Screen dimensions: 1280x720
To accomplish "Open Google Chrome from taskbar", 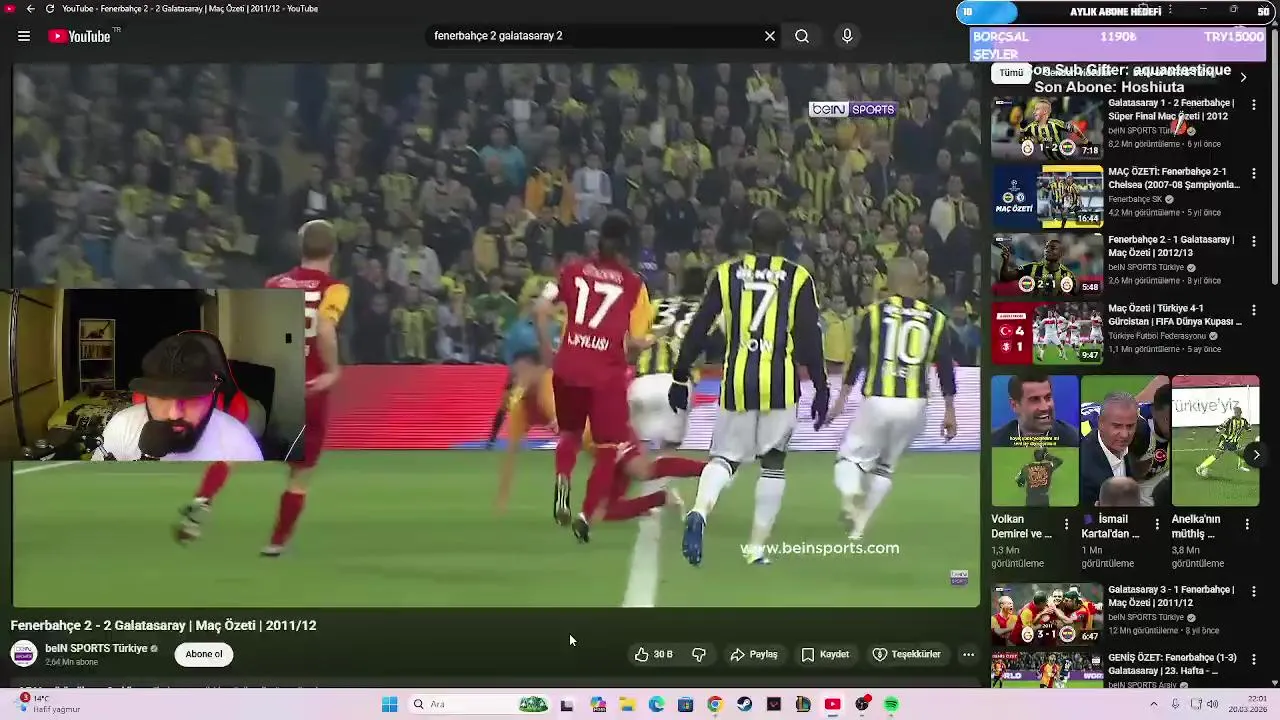I will coord(714,704).
